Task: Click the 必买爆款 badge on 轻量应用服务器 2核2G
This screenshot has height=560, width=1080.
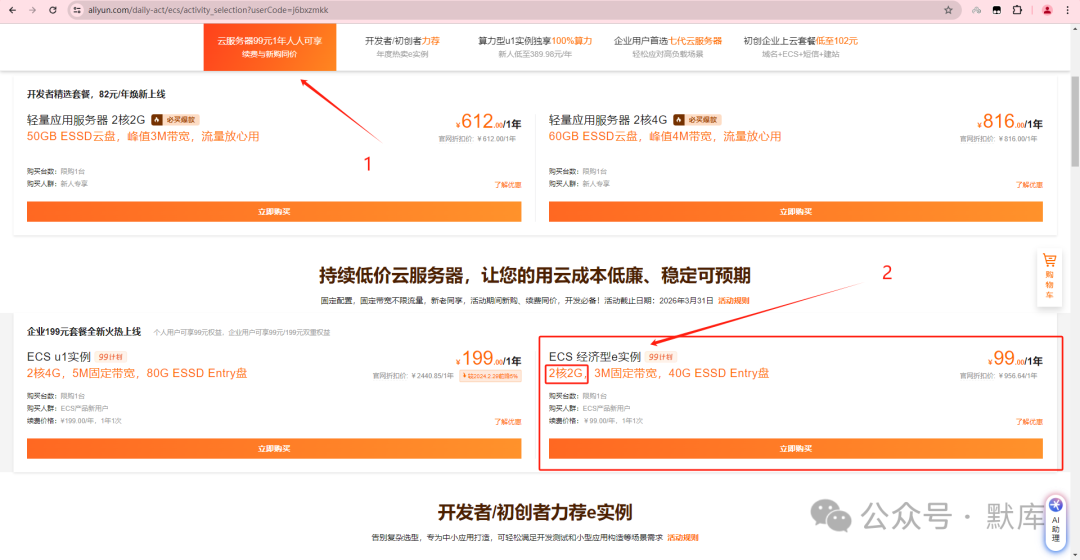Action: point(175,120)
